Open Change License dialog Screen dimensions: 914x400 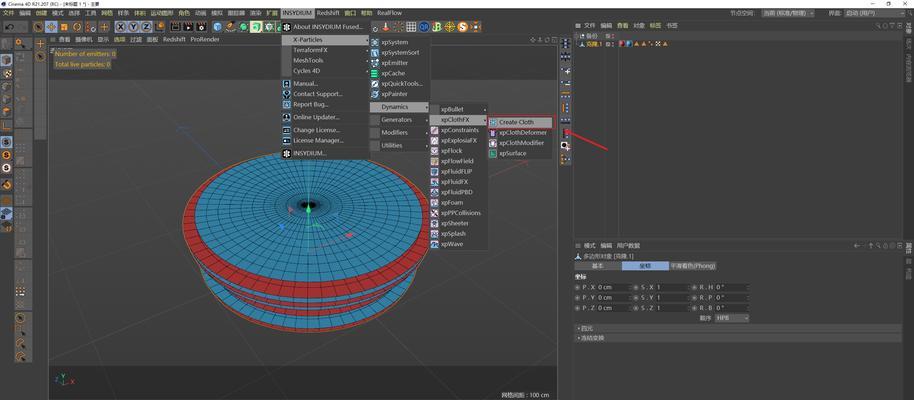(x=325, y=130)
